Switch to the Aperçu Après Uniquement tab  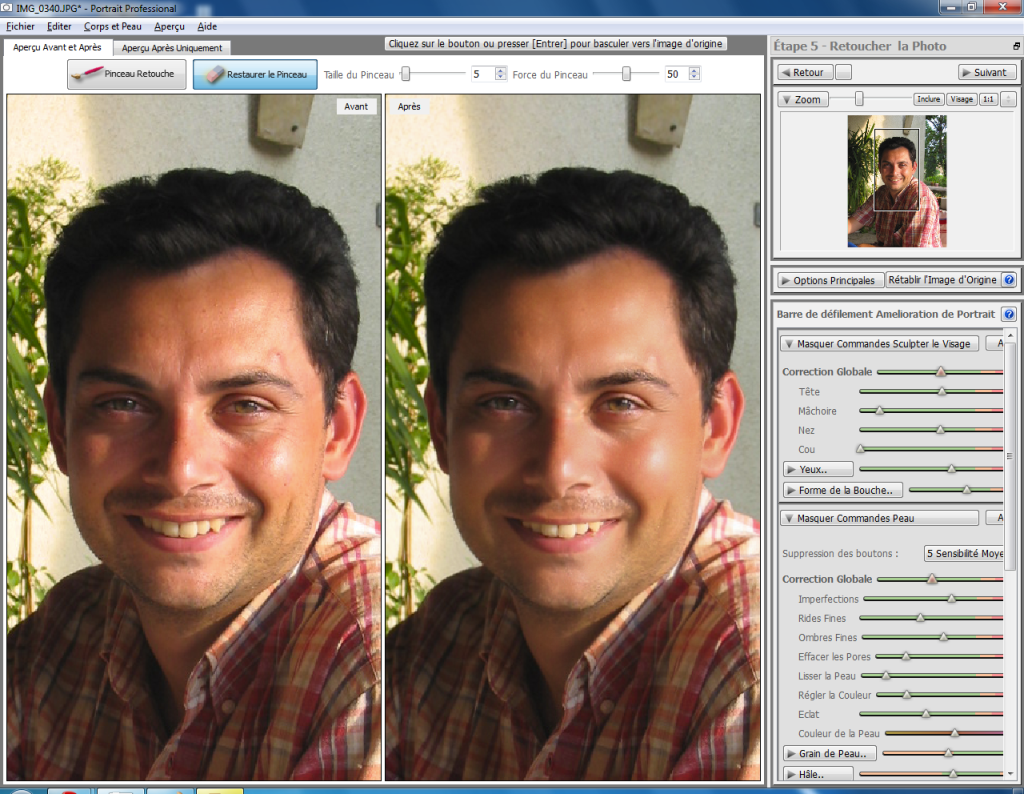172,48
